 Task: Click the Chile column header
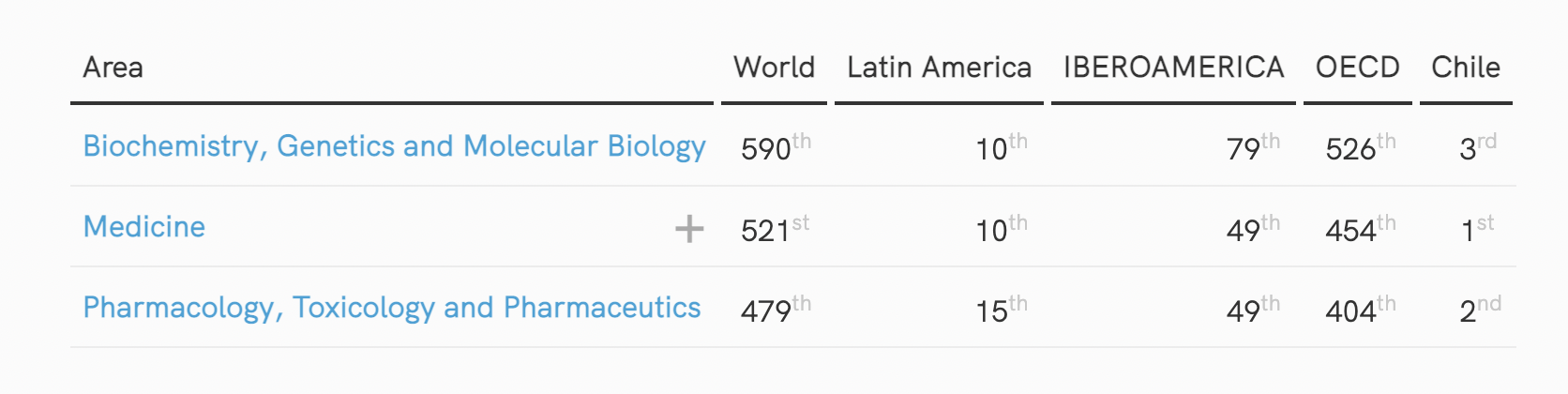(x=1466, y=68)
